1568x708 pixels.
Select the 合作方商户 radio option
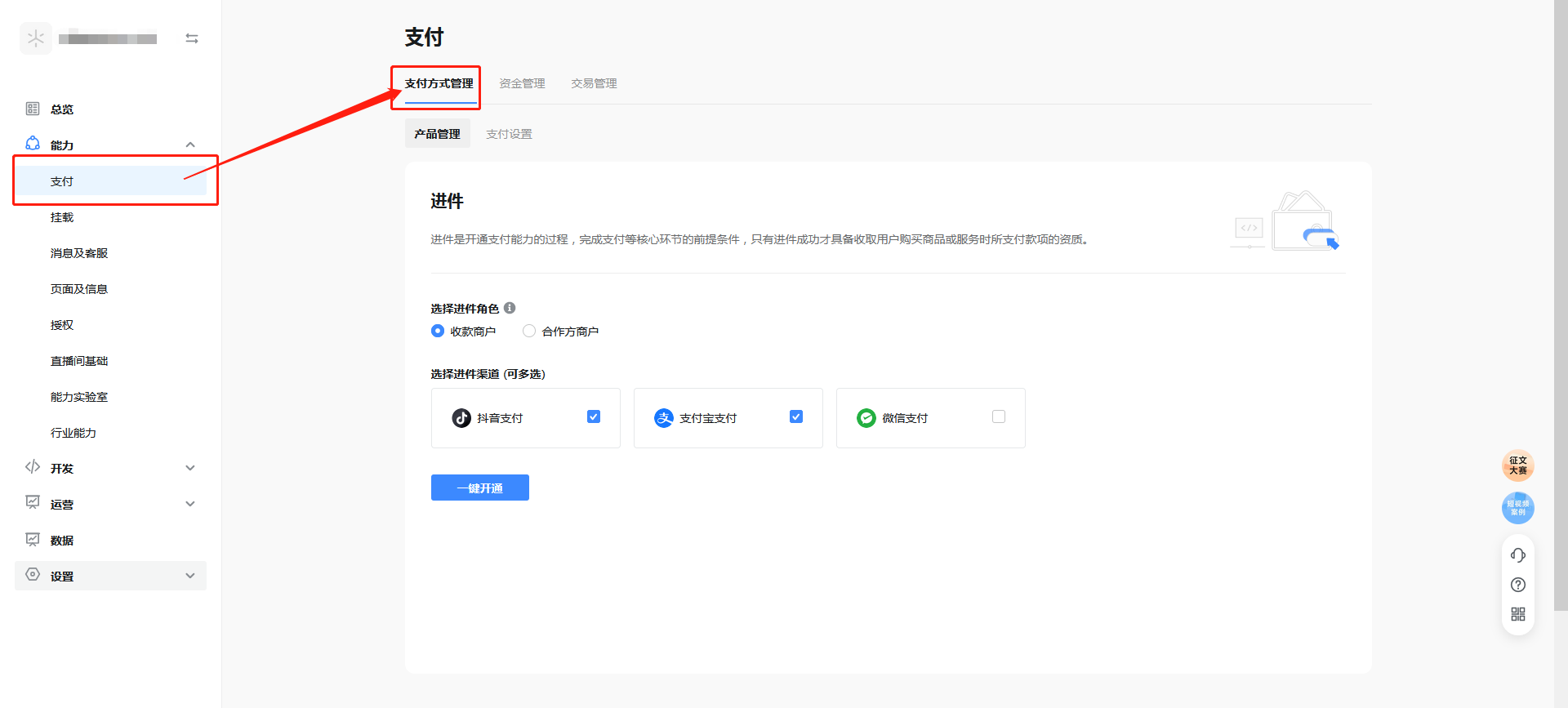coord(529,331)
